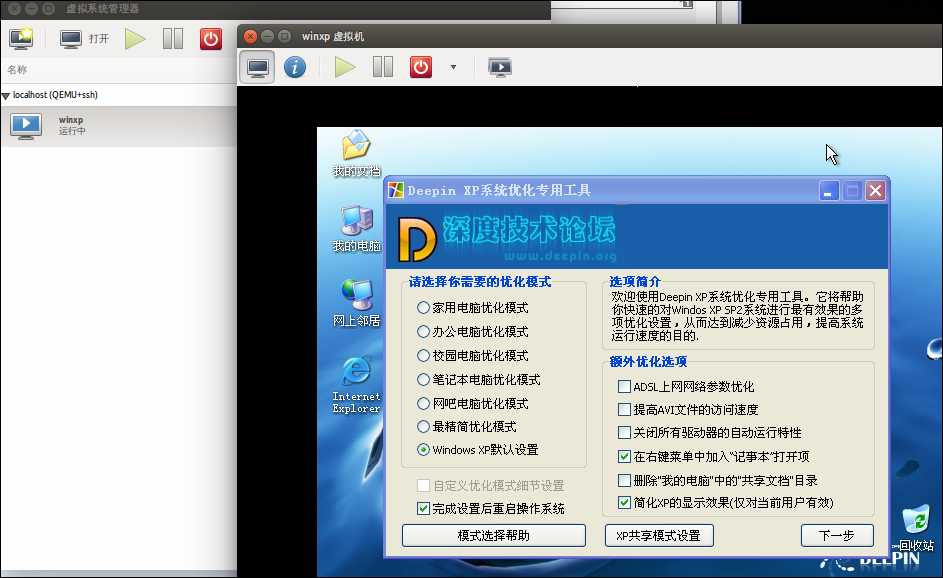Click the snapshots management icon in winxp toolbar

(500, 67)
